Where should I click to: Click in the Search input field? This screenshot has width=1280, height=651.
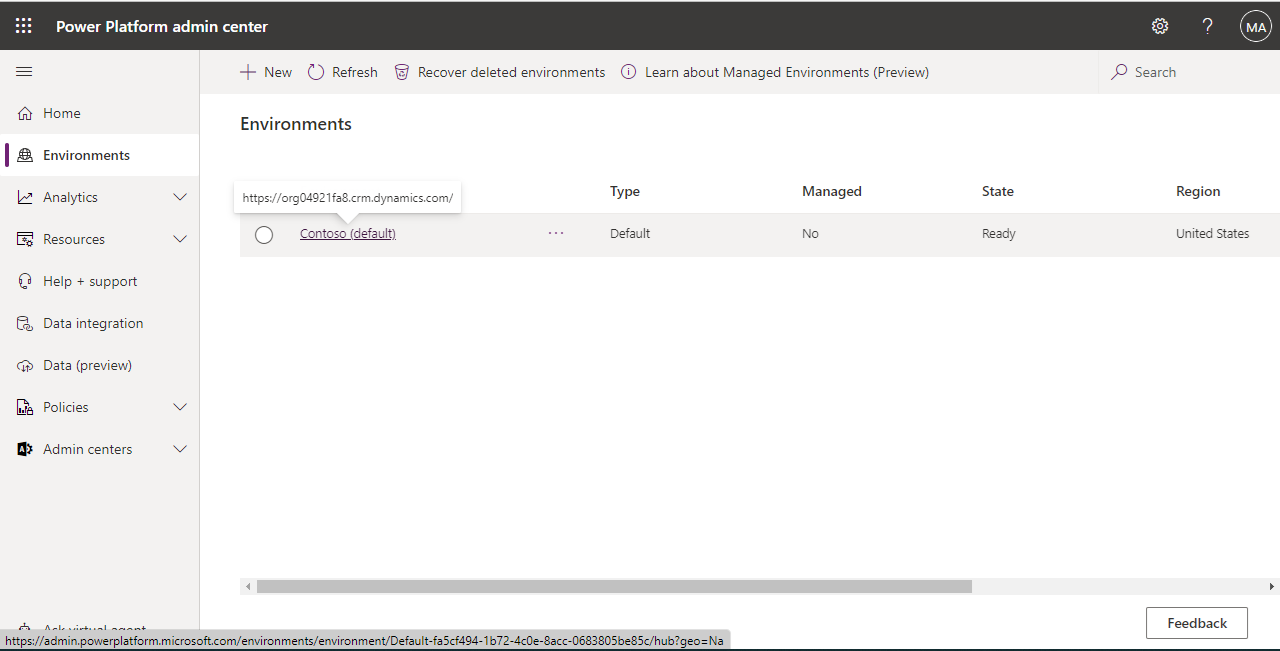click(x=1190, y=72)
